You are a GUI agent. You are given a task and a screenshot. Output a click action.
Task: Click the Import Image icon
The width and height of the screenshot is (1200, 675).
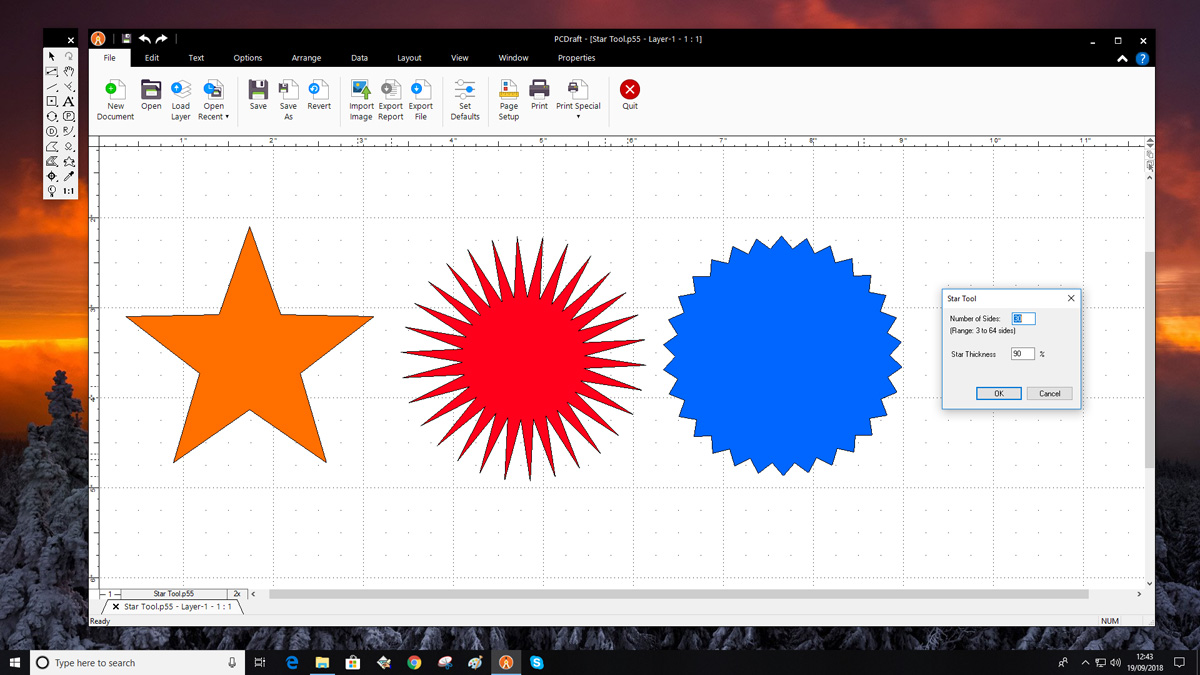tap(361, 90)
